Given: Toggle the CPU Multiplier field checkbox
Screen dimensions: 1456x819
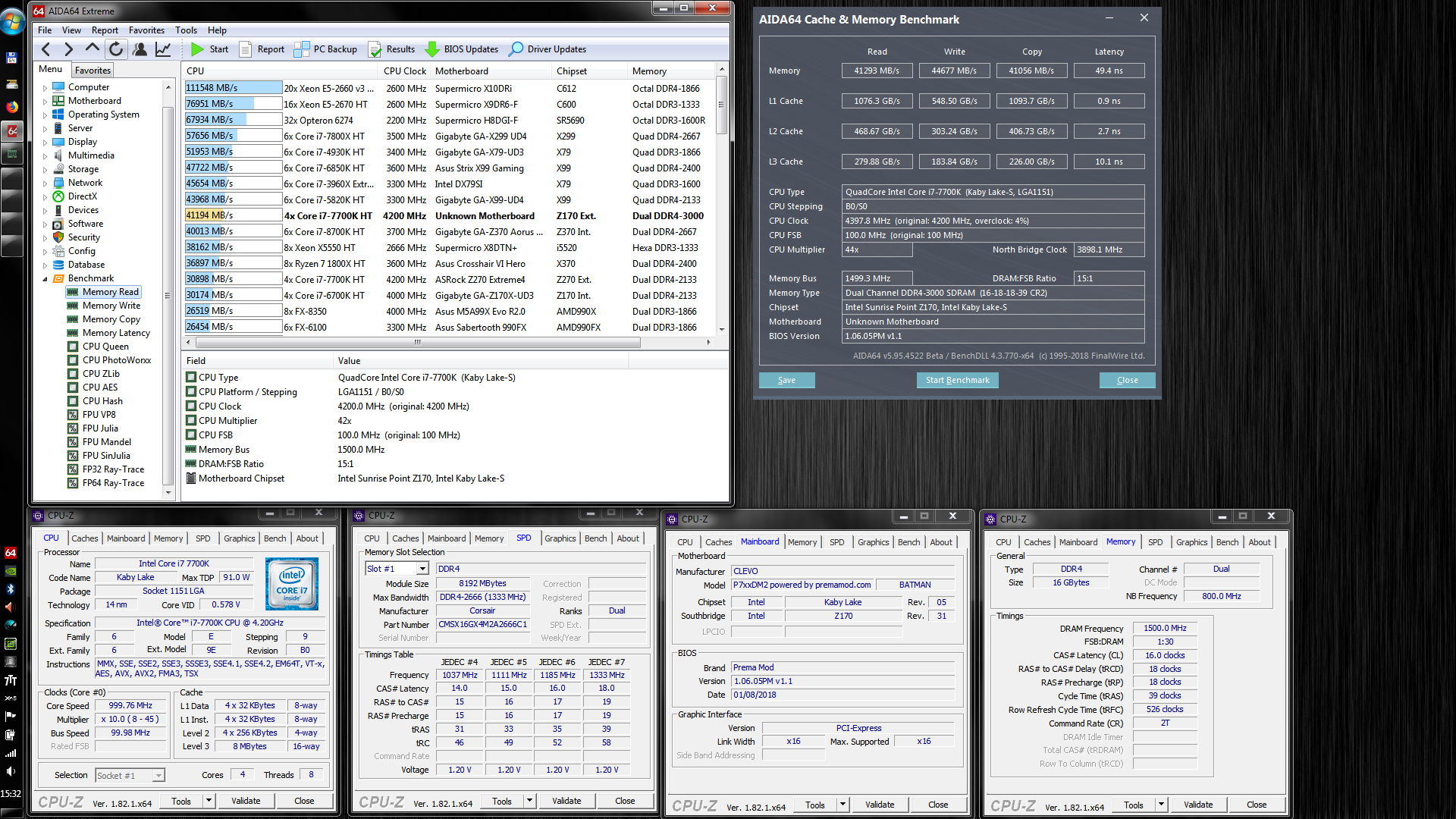Looking at the screenshot, I should click(x=191, y=421).
